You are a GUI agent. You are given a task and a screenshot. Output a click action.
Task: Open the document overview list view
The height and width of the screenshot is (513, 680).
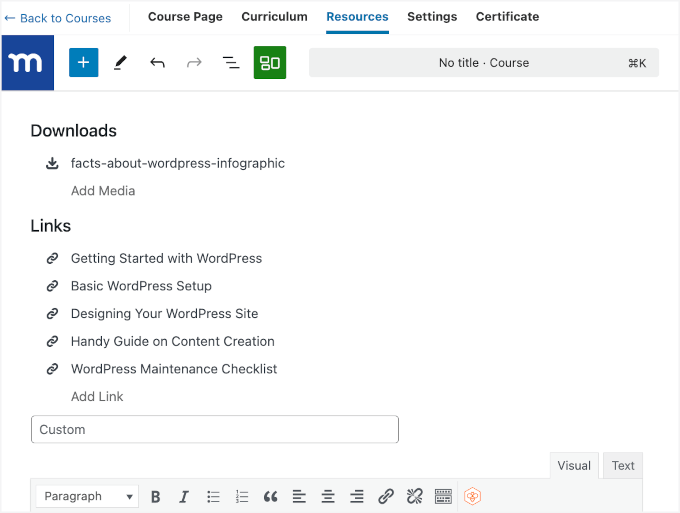click(x=231, y=63)
